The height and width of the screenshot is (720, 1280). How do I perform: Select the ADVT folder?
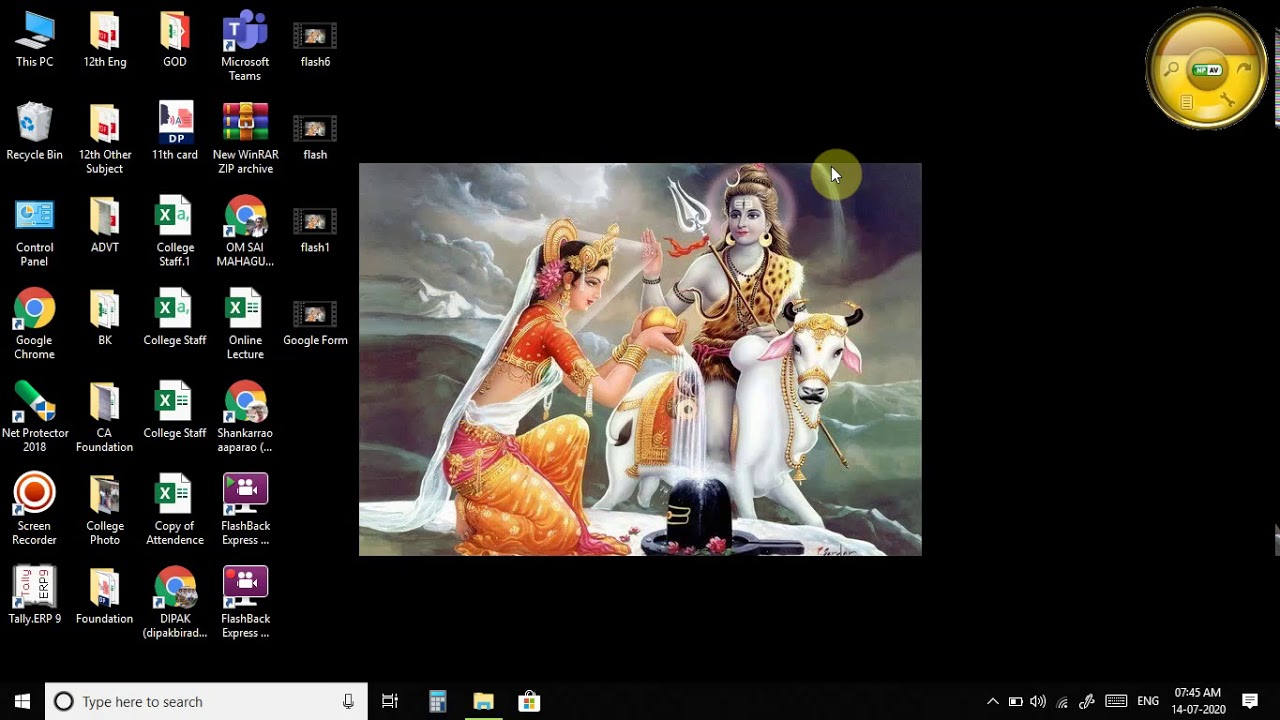104,226
